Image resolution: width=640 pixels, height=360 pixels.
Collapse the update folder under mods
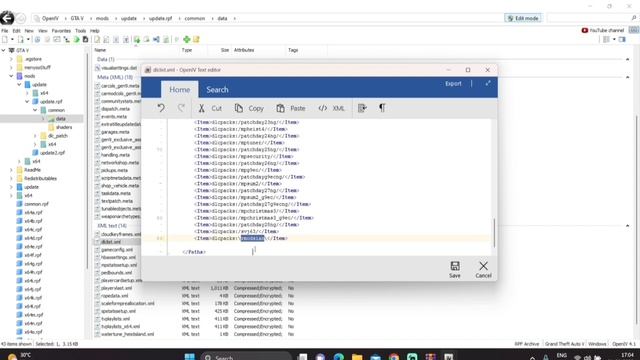pos(19,84)
